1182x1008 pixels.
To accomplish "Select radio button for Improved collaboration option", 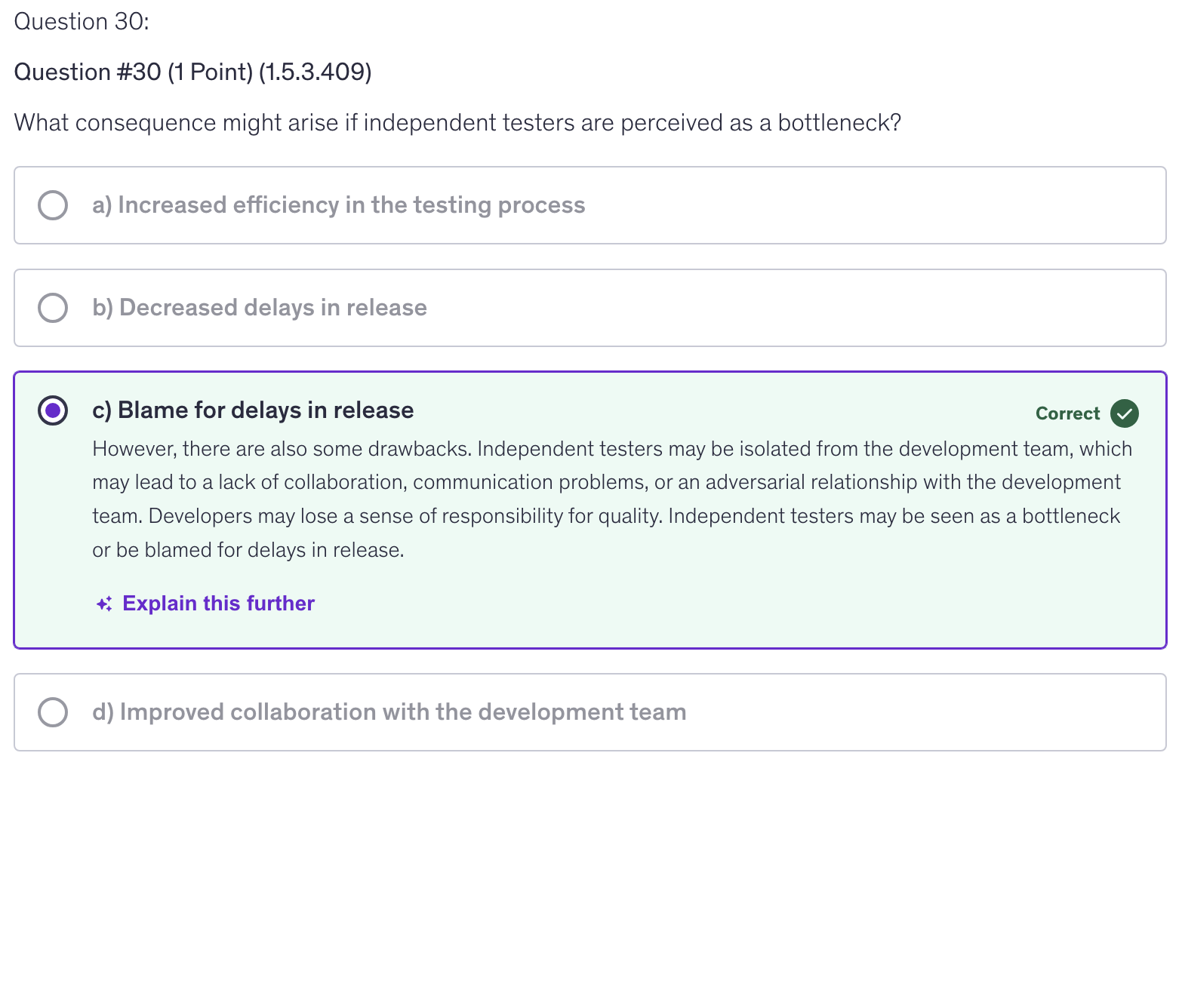I will click(x=53, y=712).
